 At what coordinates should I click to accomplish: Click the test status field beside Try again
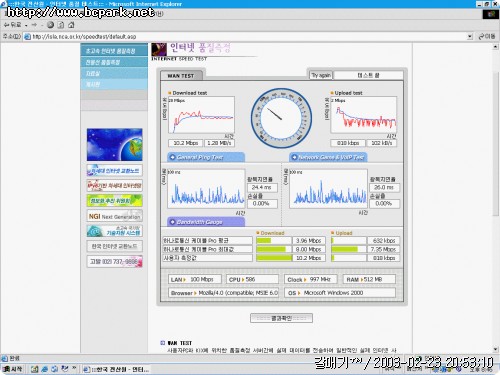(368, 75)
